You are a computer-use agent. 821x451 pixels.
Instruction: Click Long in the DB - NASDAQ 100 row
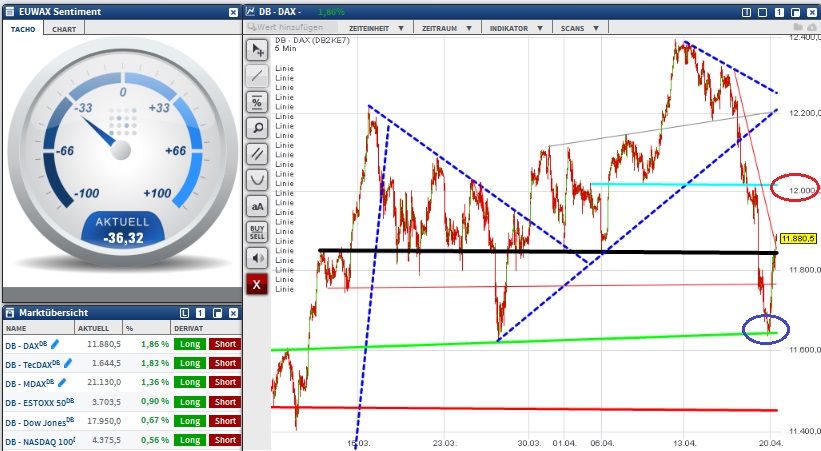click(190, 440)
